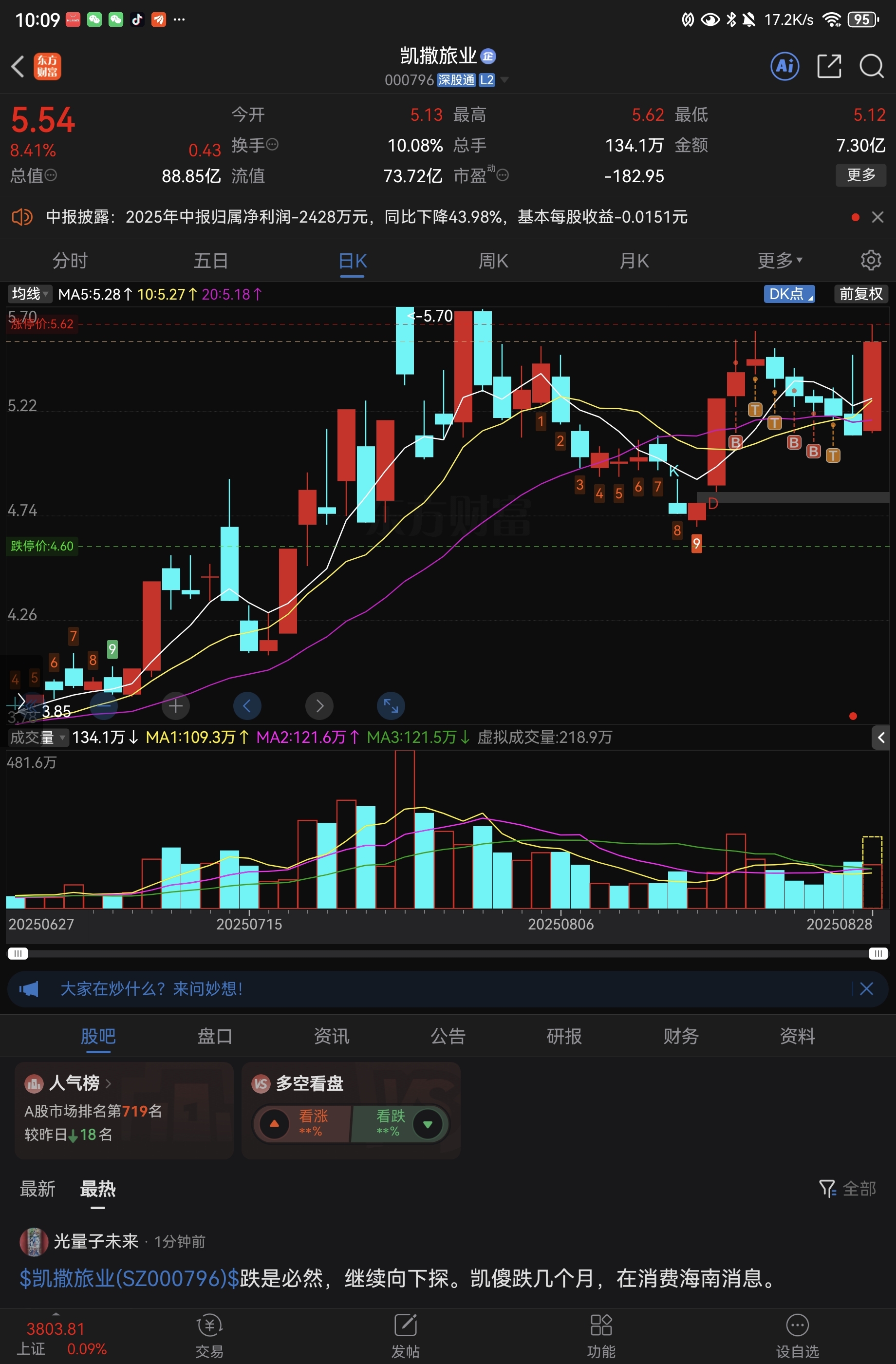This screenshot has width=896, height=1364.
Task: Switch to 分时 chart tab
Action: click(70, 261)
